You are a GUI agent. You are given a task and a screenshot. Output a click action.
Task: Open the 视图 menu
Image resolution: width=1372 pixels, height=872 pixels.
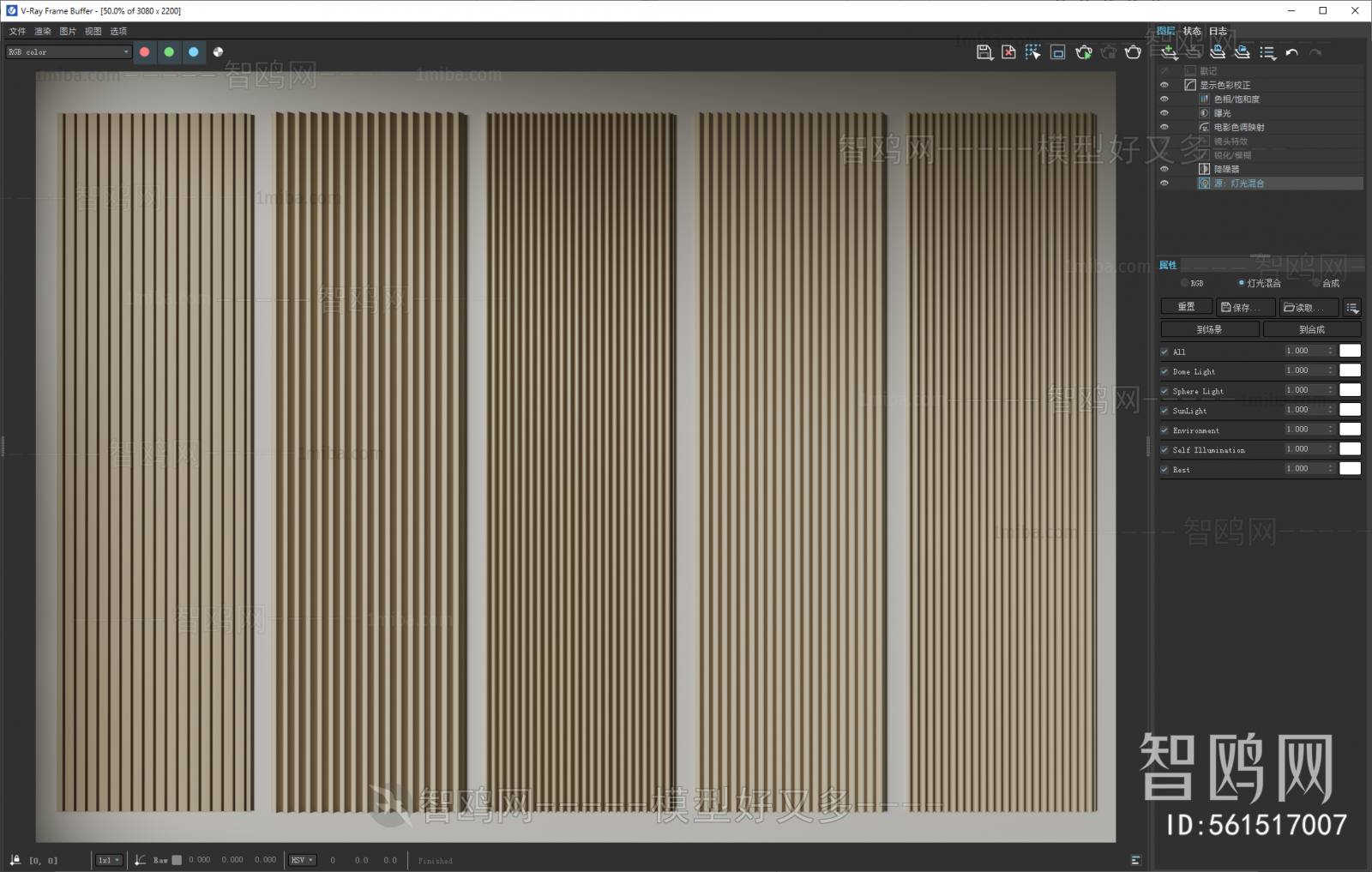93,31
